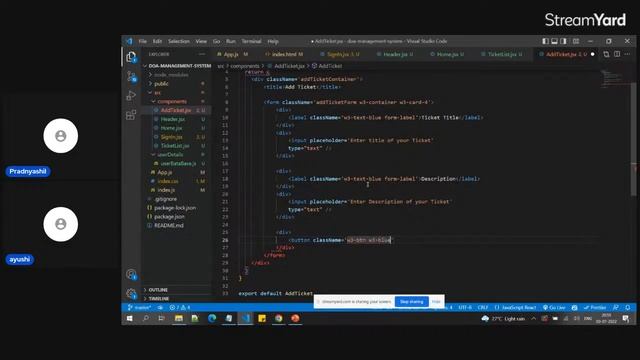
Task: Open Customize Layout icon
Action: coord(576,41)
